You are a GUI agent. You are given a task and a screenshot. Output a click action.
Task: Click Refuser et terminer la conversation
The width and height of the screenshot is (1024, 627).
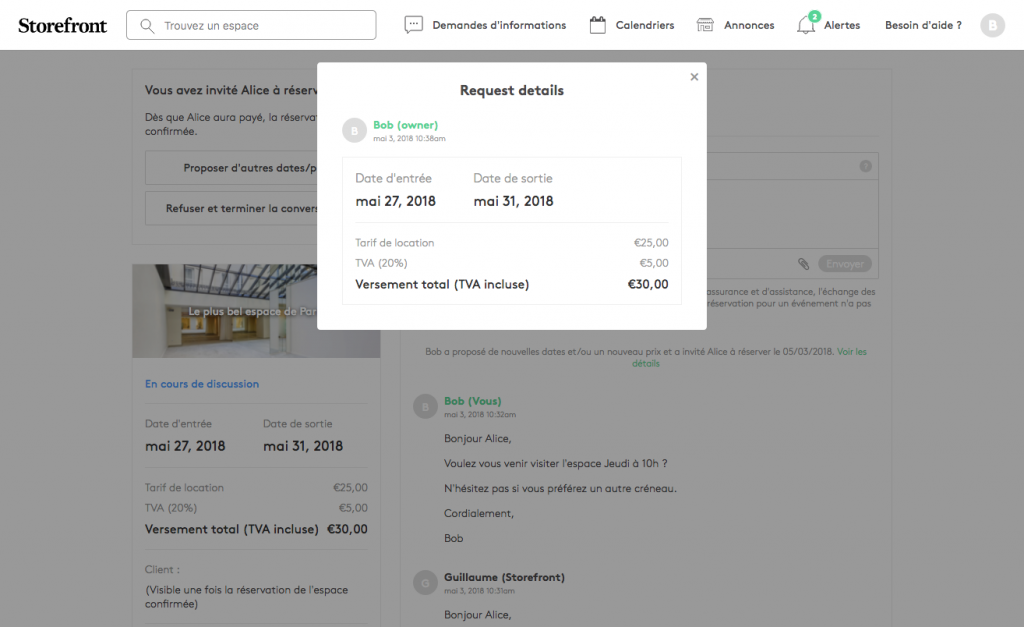point(232,209)
